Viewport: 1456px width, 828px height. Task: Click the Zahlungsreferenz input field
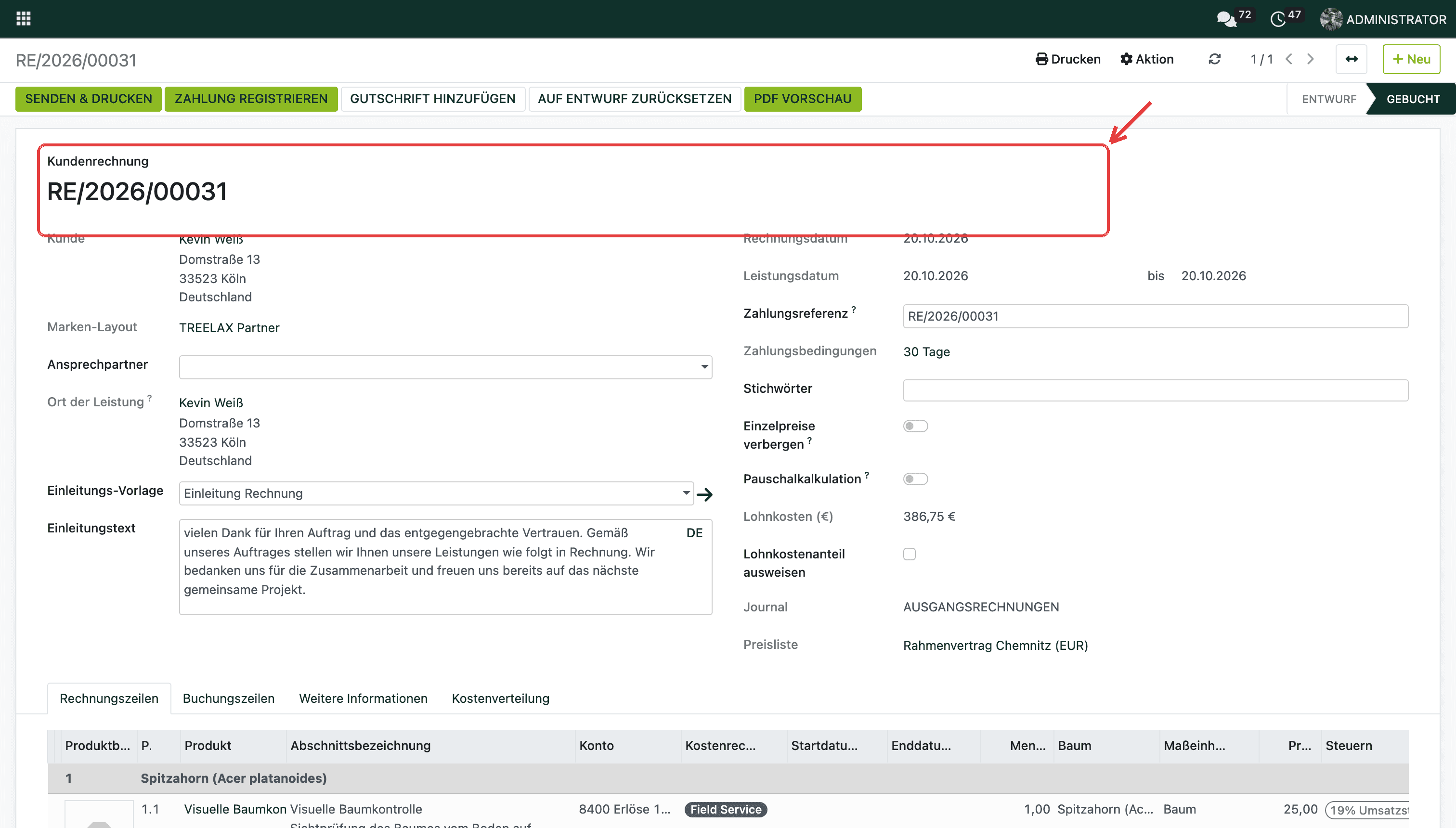pos(1155,316)
